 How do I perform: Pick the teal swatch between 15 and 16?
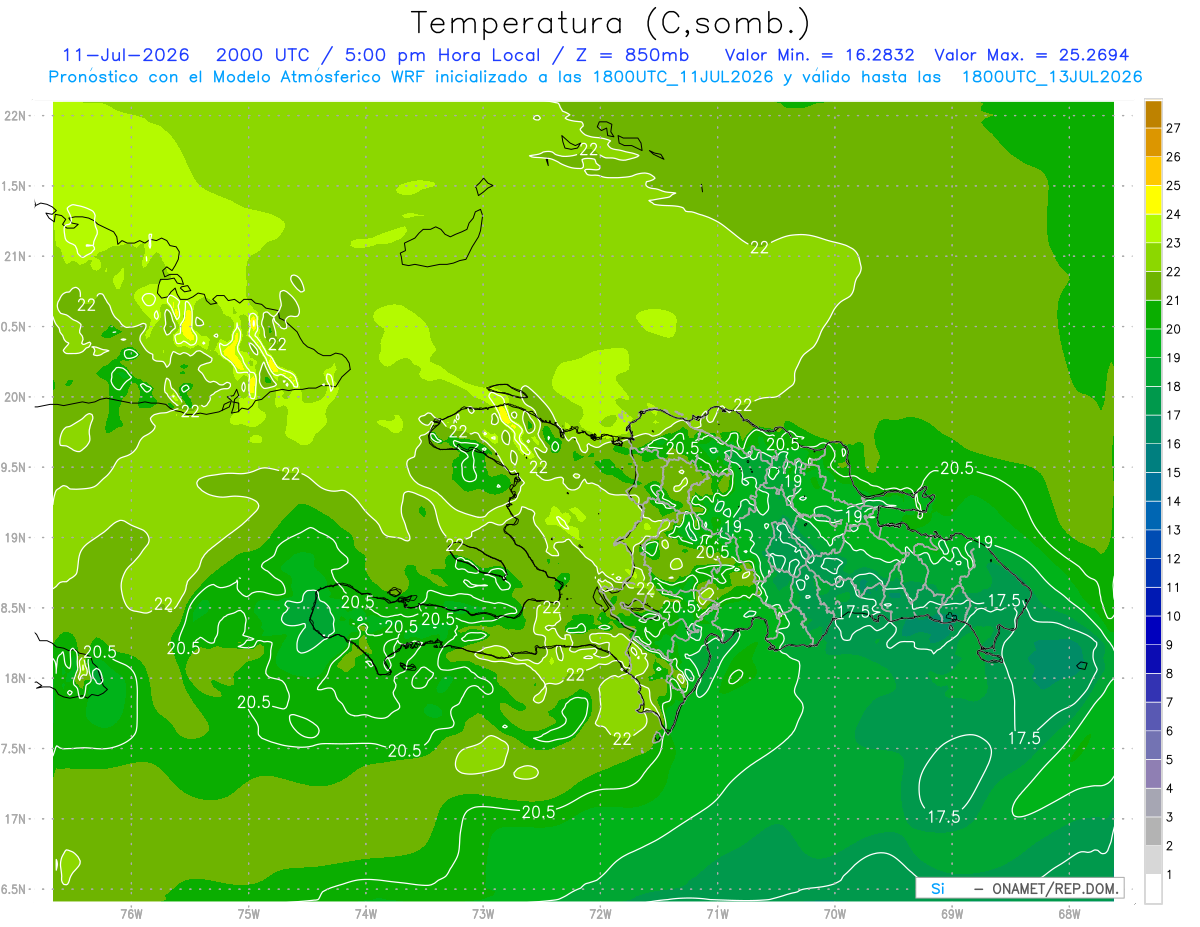1153,458
